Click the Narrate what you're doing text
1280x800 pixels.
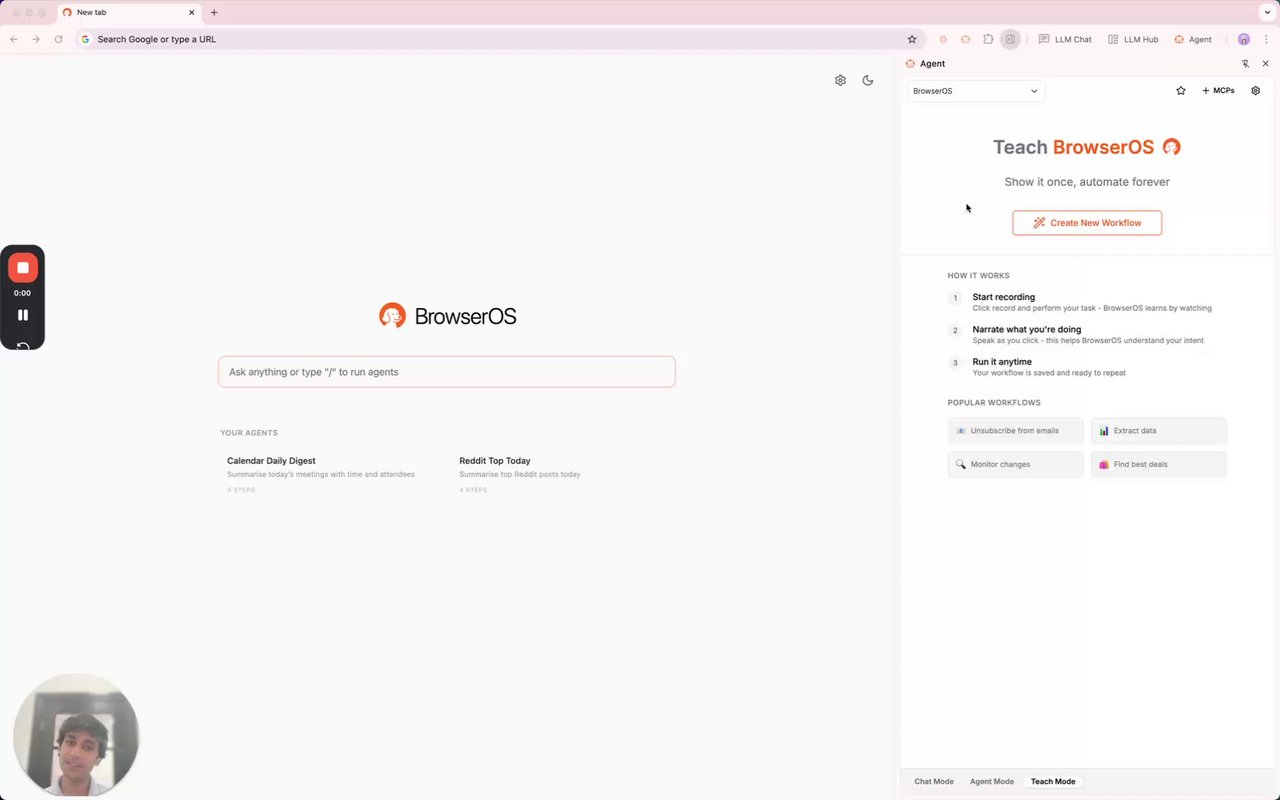pyautogui.click(x=1027, y=329)
